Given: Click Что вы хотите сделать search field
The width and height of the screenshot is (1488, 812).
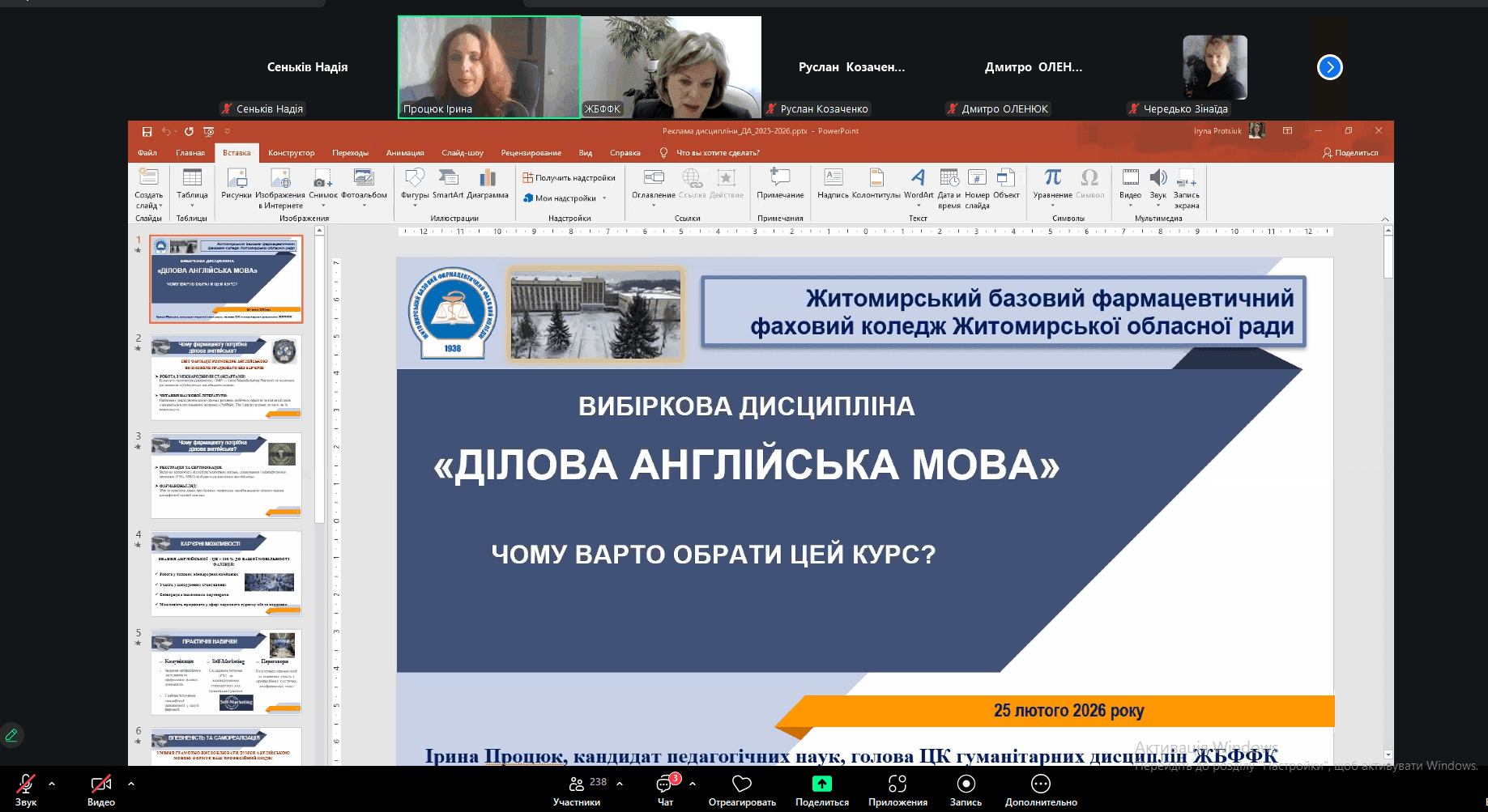Looking at the screenshot, I should coord(710,152).
